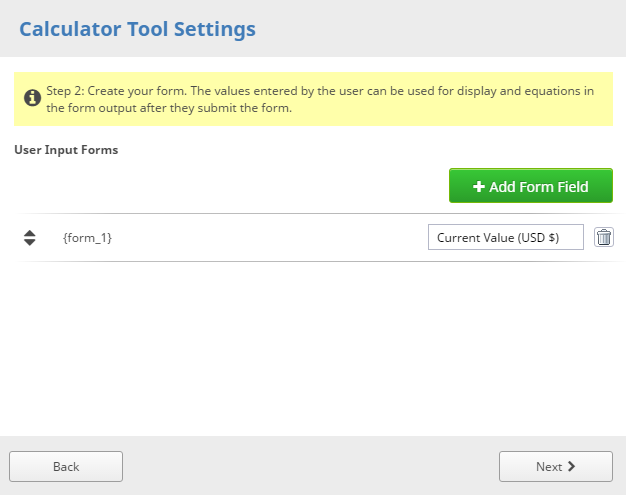Delete form_1 using the trash icon
The height and width of the screenshot is (495, 626).
604,237
